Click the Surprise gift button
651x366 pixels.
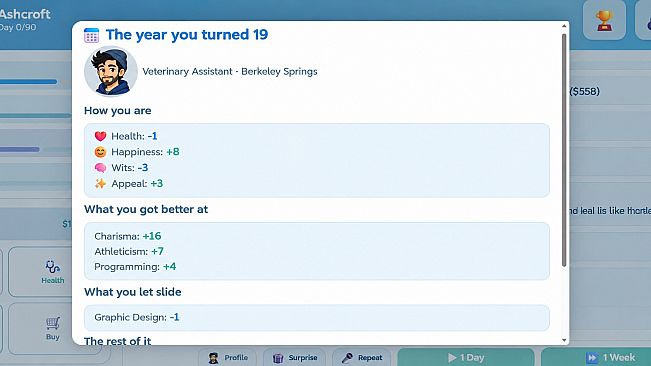pyautogui.click(x=295, y=358)
